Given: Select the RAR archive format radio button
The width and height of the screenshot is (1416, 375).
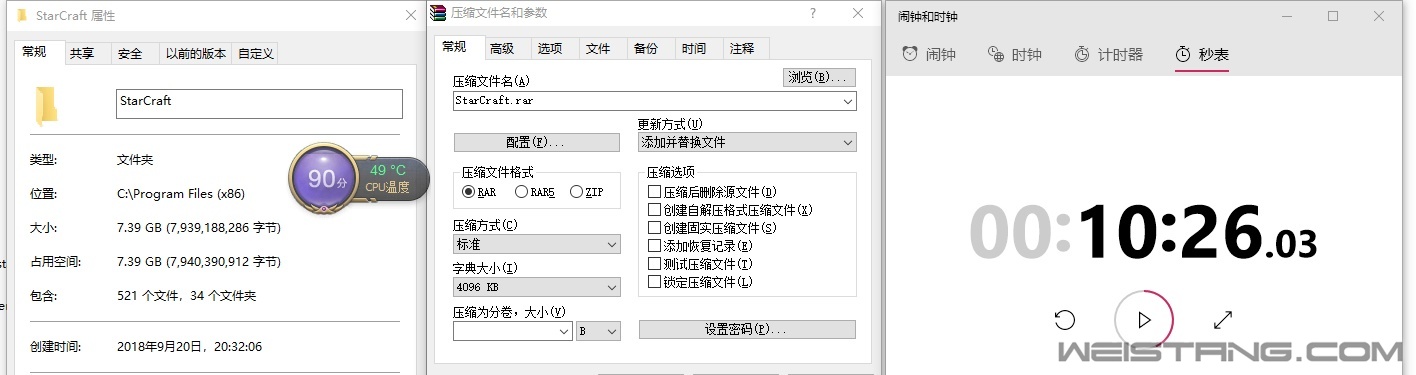Looking at the screenshot, I should [x=479, y=192].
